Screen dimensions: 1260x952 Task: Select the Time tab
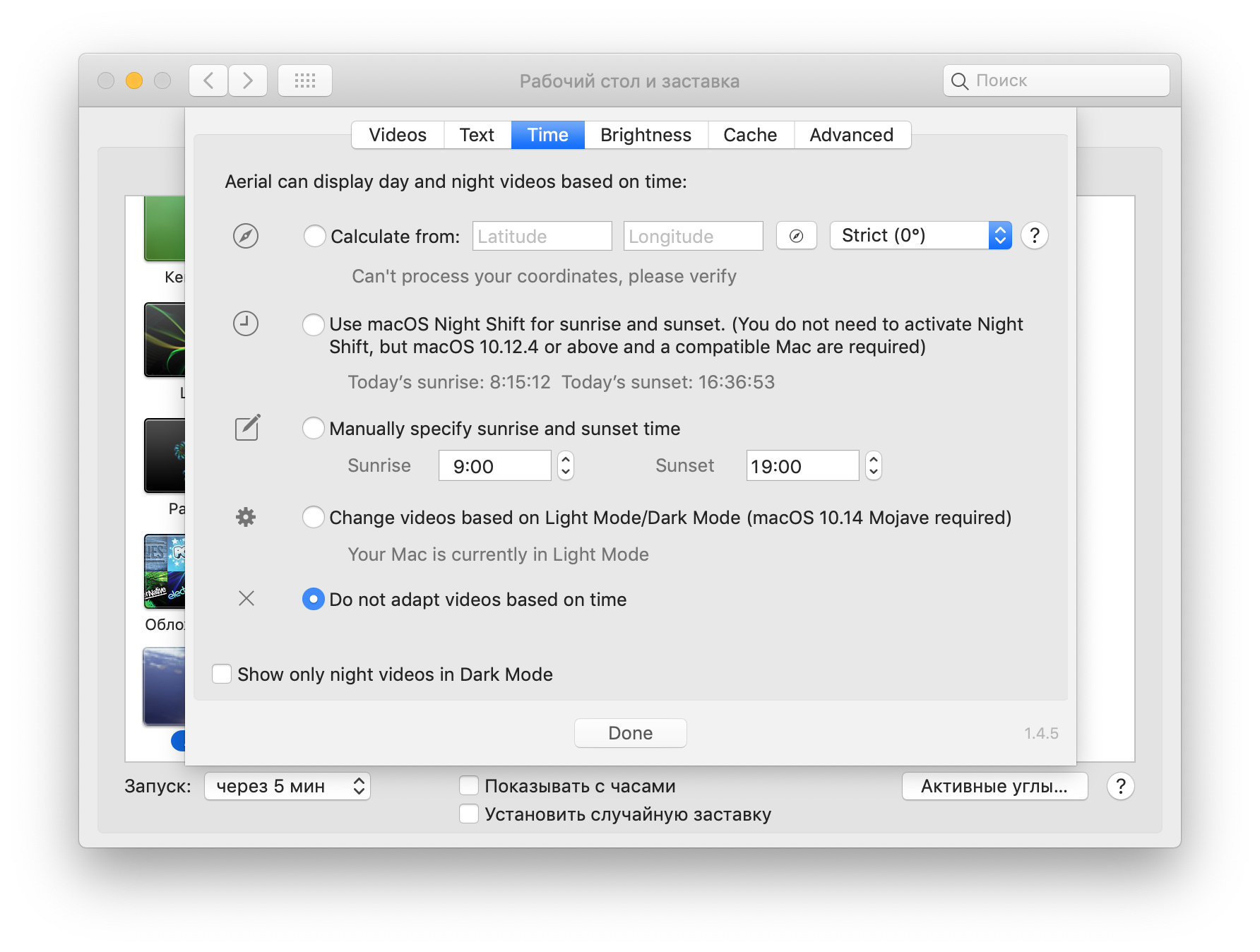[548, 135]
